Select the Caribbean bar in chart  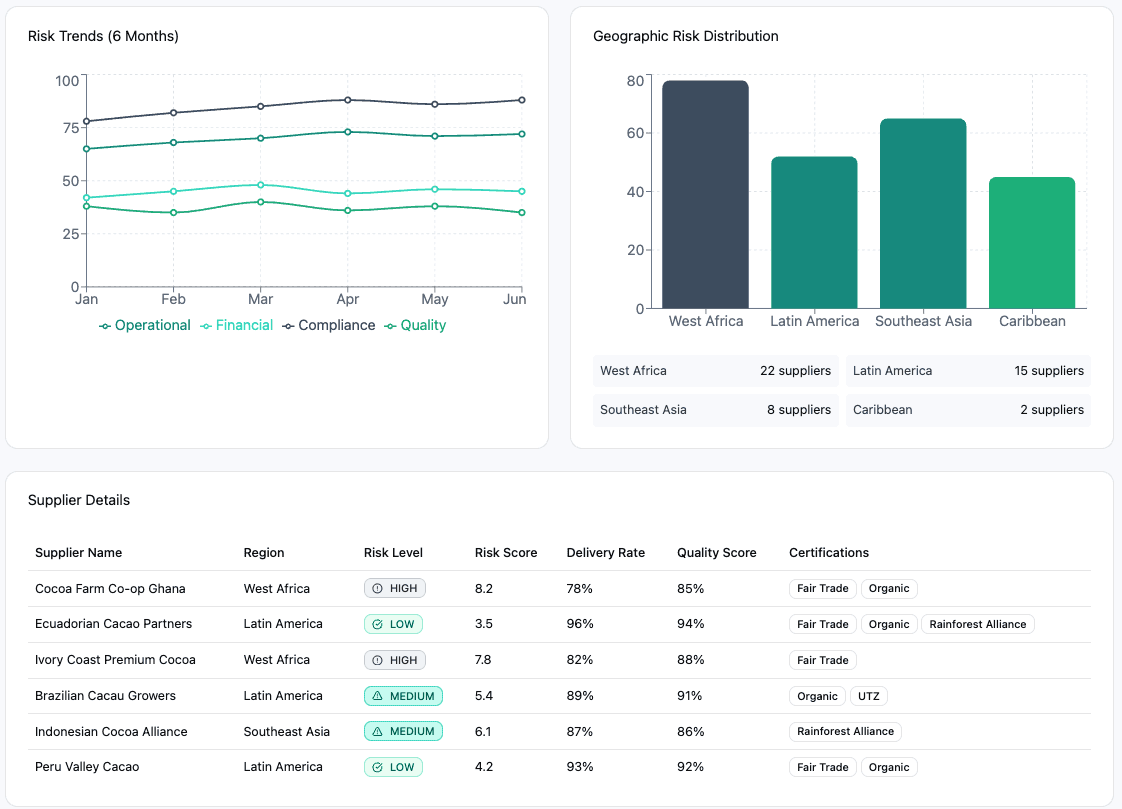pos(1032,243)
